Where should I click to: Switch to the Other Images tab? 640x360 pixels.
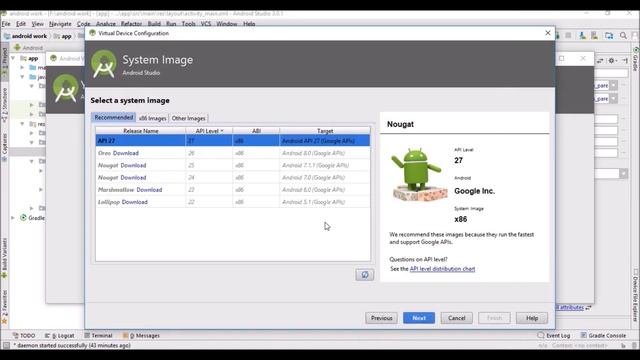click(x=188, y=118)
